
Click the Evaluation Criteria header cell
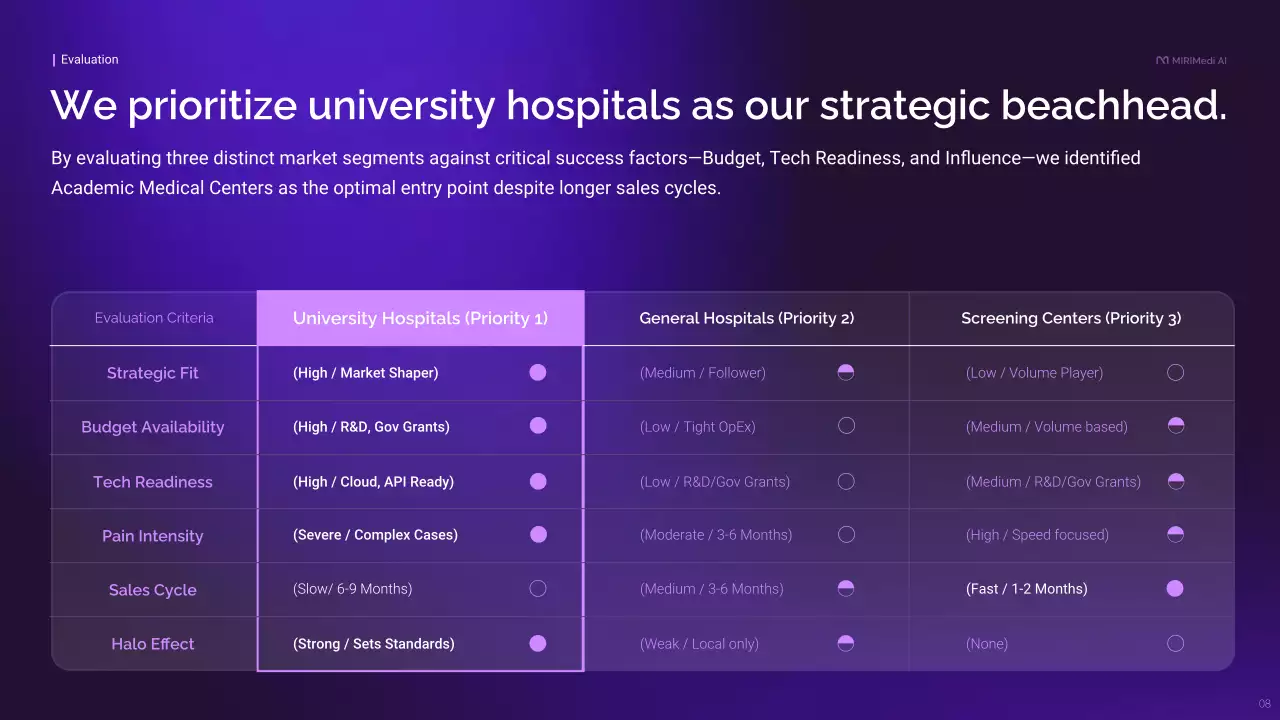click(154, 318)
